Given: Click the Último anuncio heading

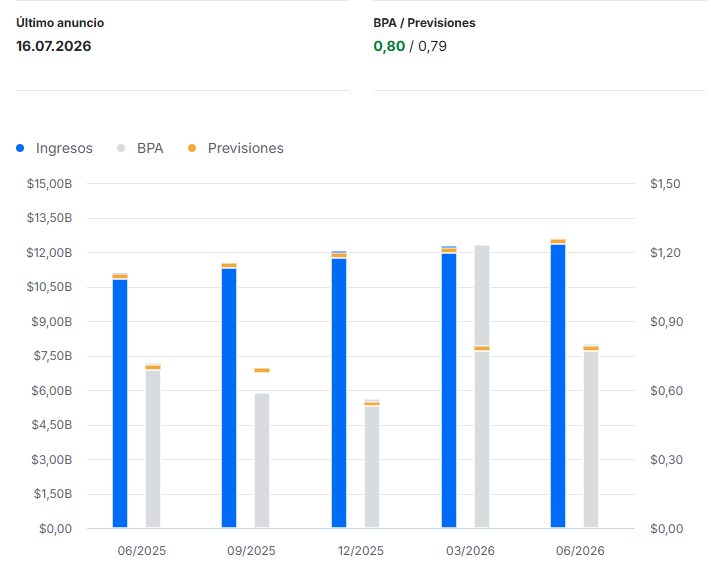Looking at the screenshot, I should pos(60,23).
